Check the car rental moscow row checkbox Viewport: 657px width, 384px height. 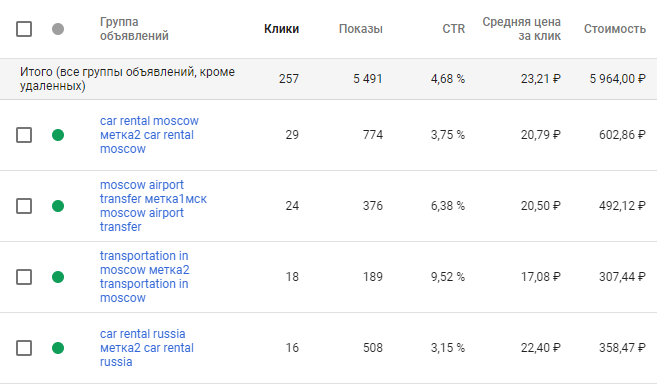(24, 135)
